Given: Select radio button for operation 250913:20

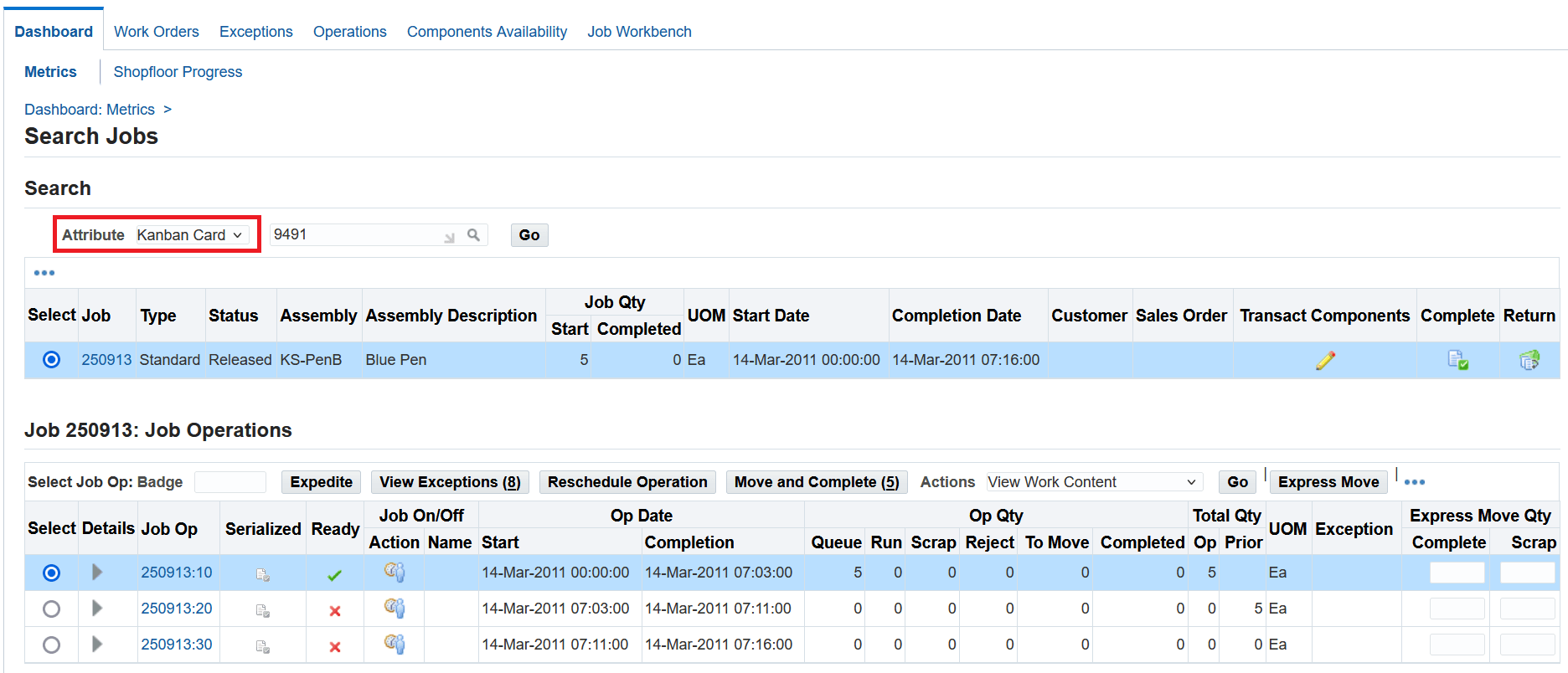Looking at the screenshot, I should 51,609.
